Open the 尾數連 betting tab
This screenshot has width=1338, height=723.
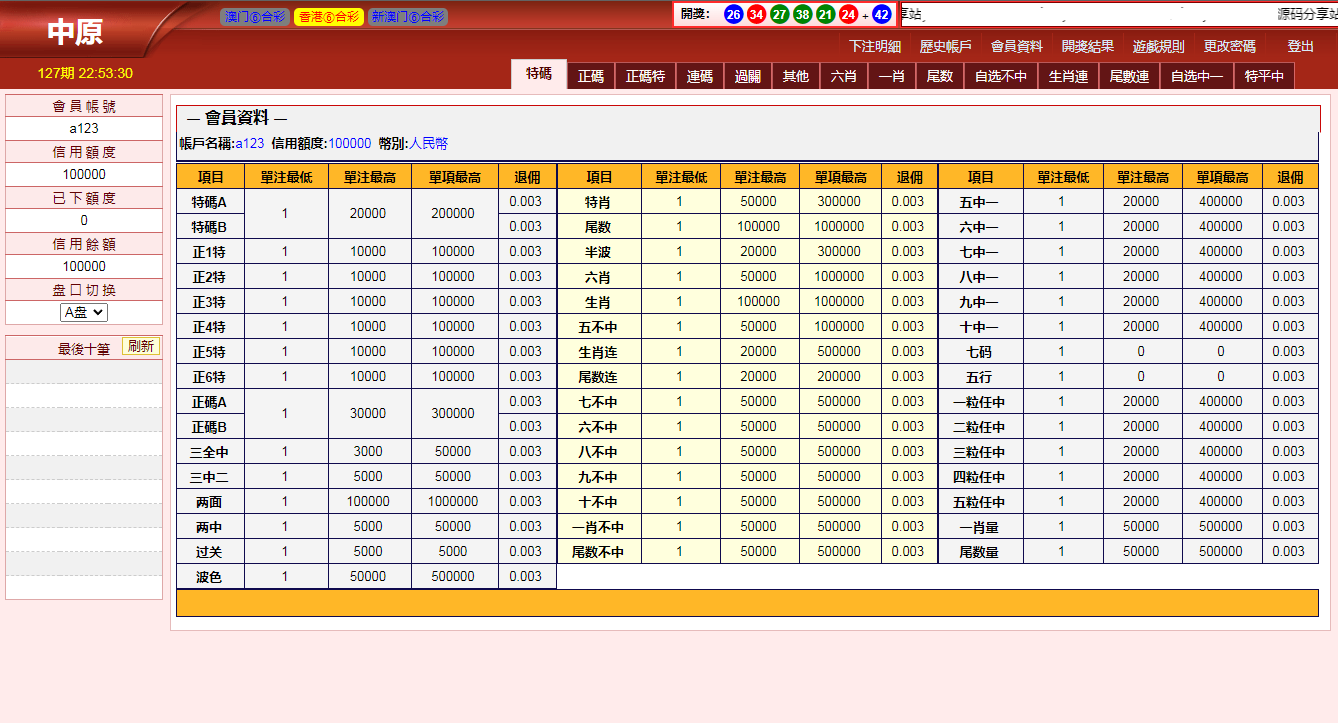click(1129, 76)
